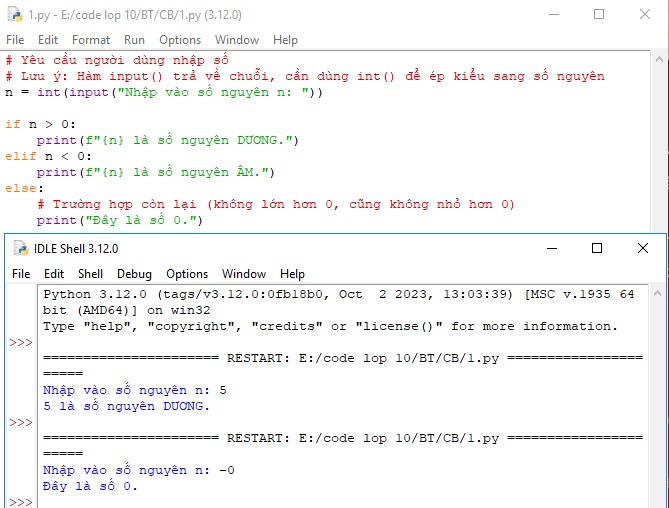This screenshot has width=669, height=508.
Task: Click comment 'Trường hợp còn lại' in editor
Action: (276, 204)
